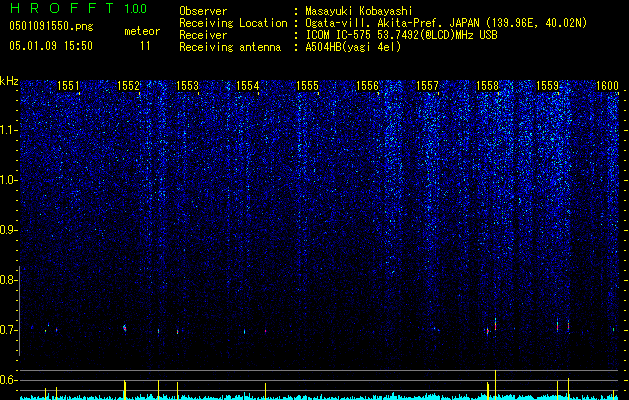Click the 0.9 frequency axis label
Screen dimensions: 629x400
tap(8, 230)
